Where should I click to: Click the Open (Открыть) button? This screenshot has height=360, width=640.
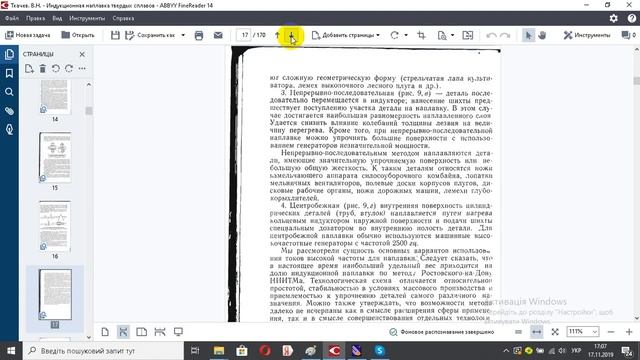point(78,36)
